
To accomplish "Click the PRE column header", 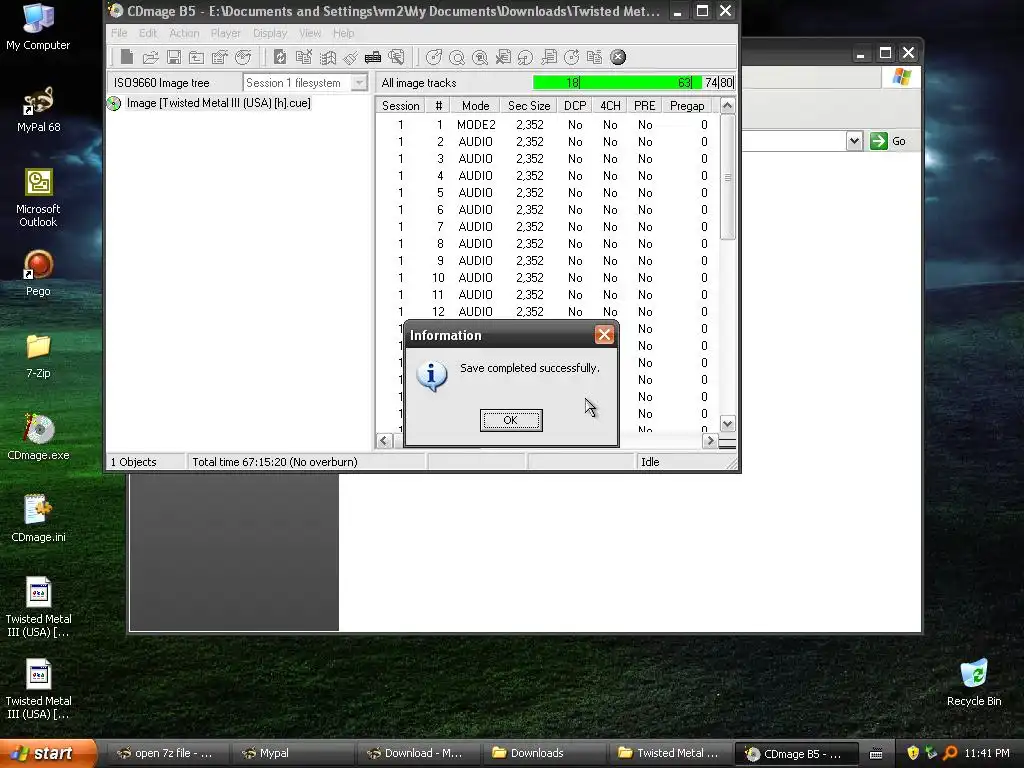I will [645, 106].
